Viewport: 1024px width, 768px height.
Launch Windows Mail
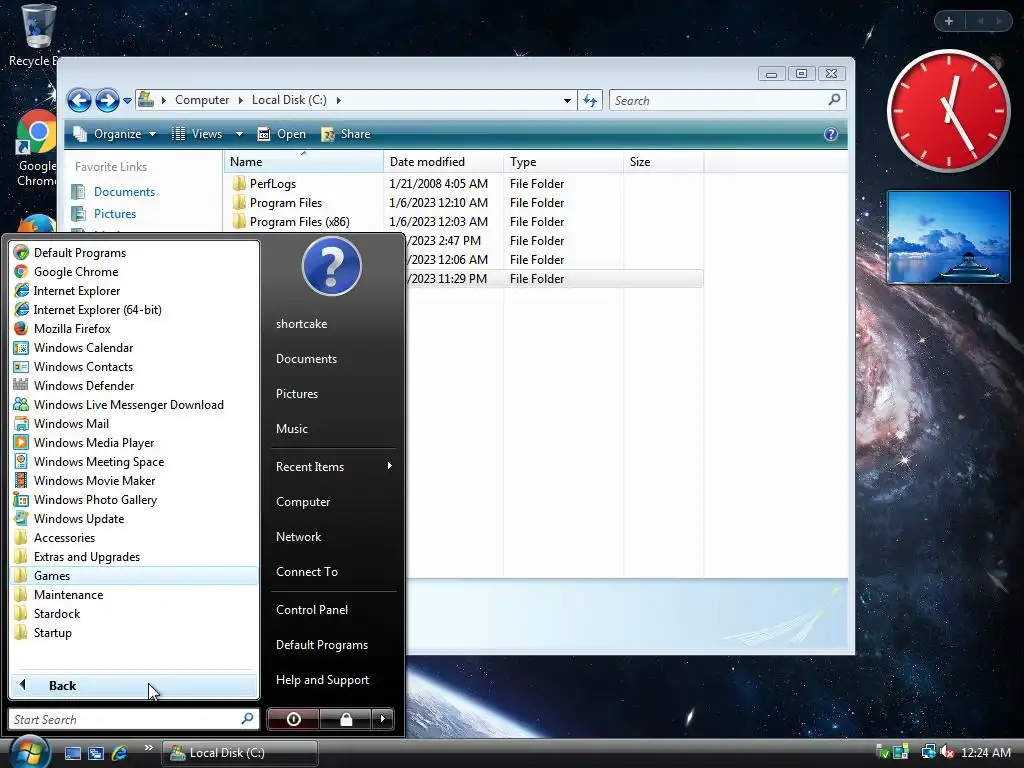pyautogui.click(x=135, y=423)
